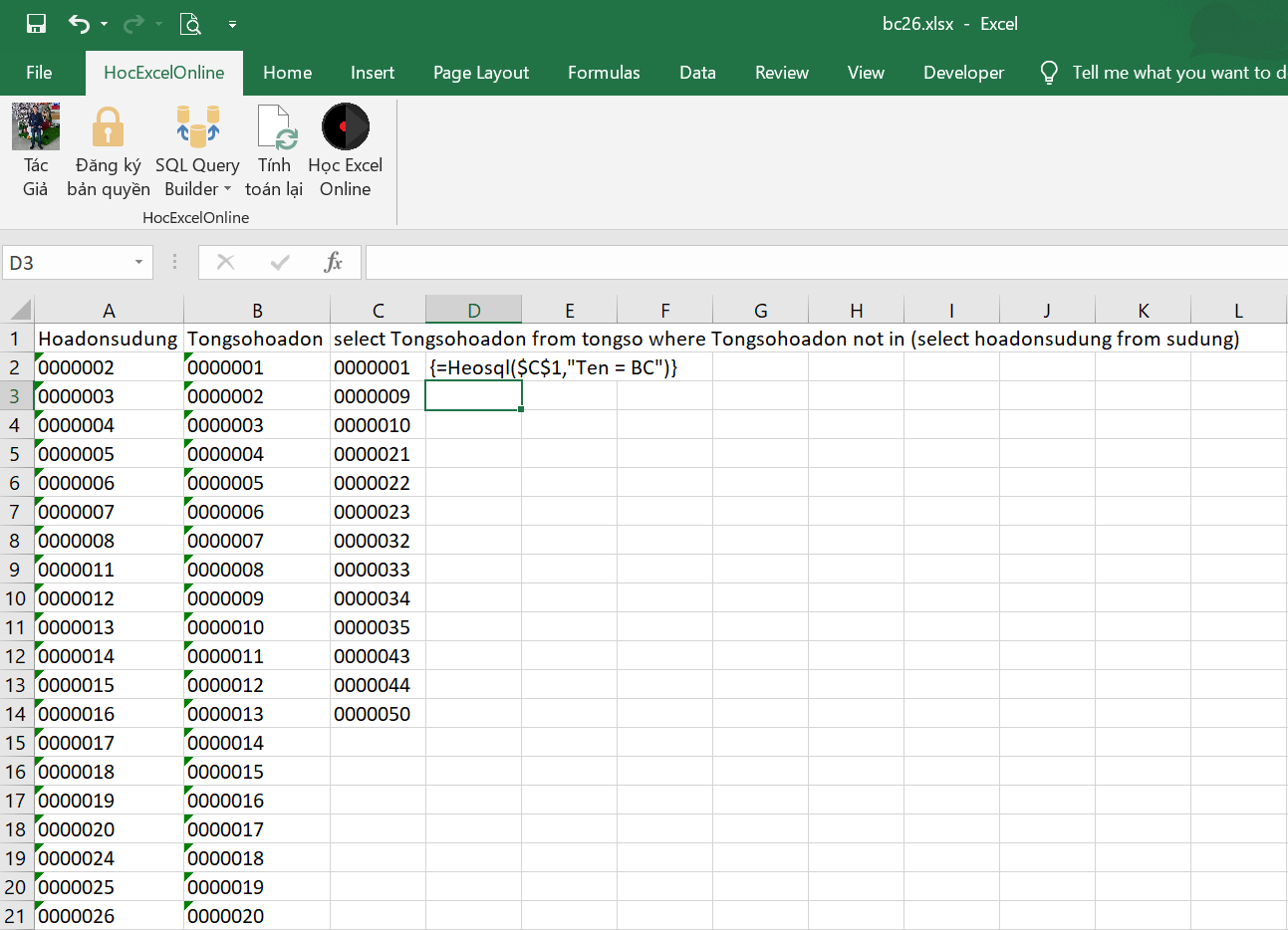Image resolution: width=1288 pixels, height=930 pixels.
Task: Click the Tell me lightbulb icon
Action: (x=1049, y=73)
